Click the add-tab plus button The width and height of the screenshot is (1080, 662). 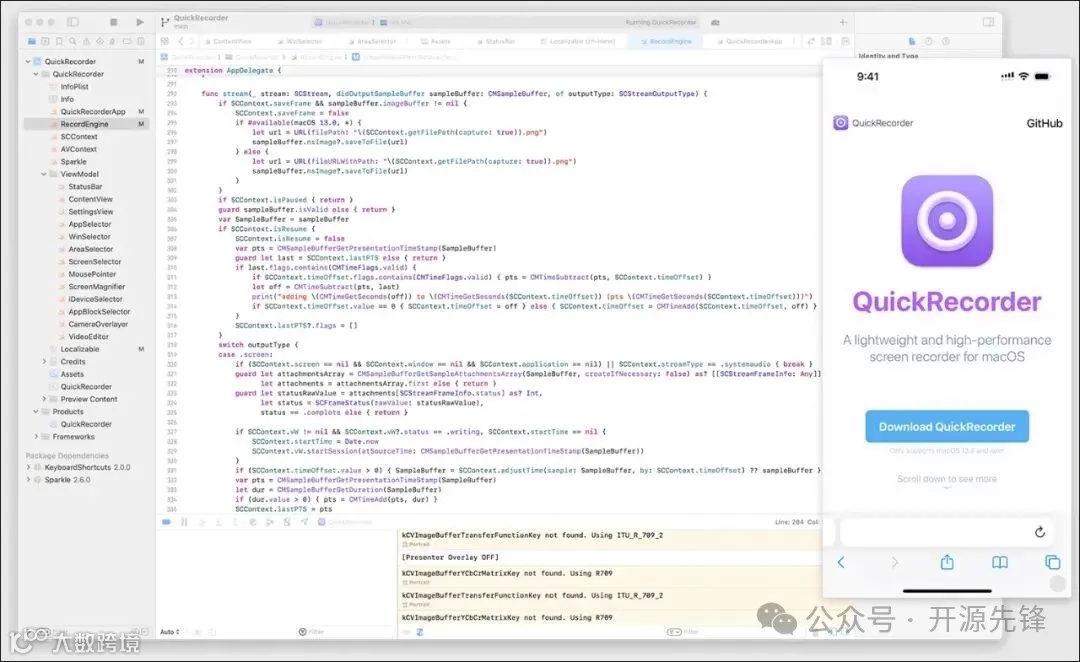click(x=842, y=22)
